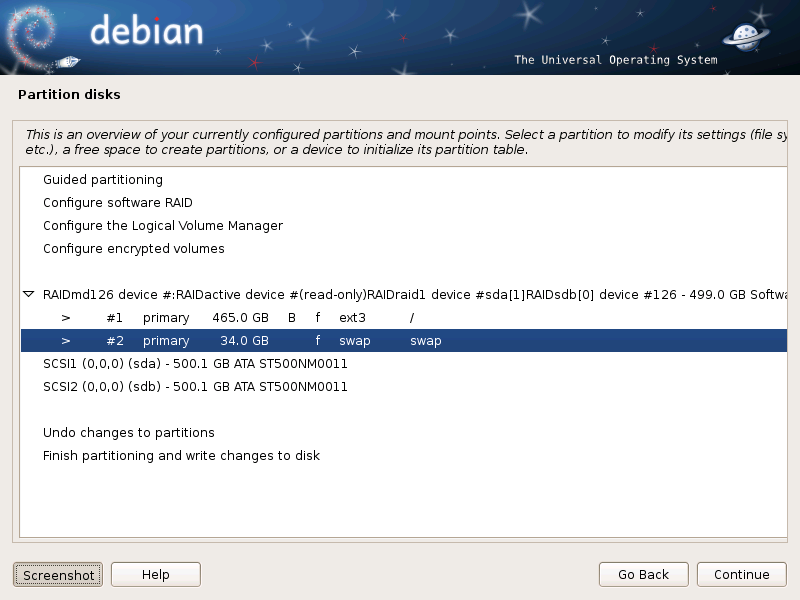Click the Screenshot button

coord(58,575)
